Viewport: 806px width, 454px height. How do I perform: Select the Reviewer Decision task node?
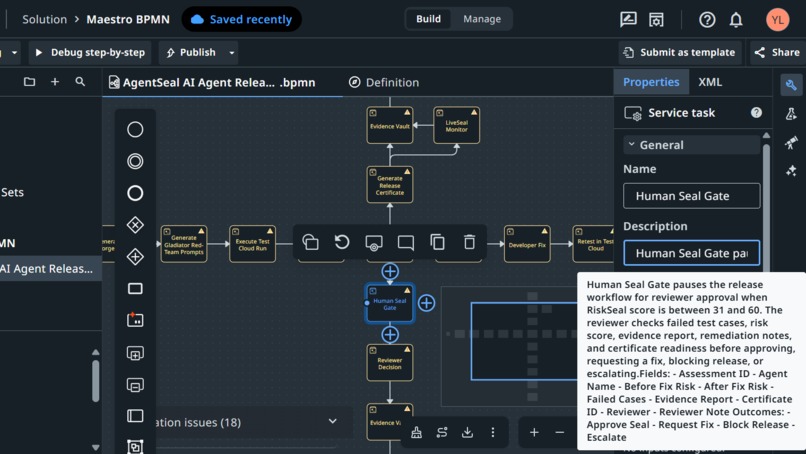click(390, 363)
